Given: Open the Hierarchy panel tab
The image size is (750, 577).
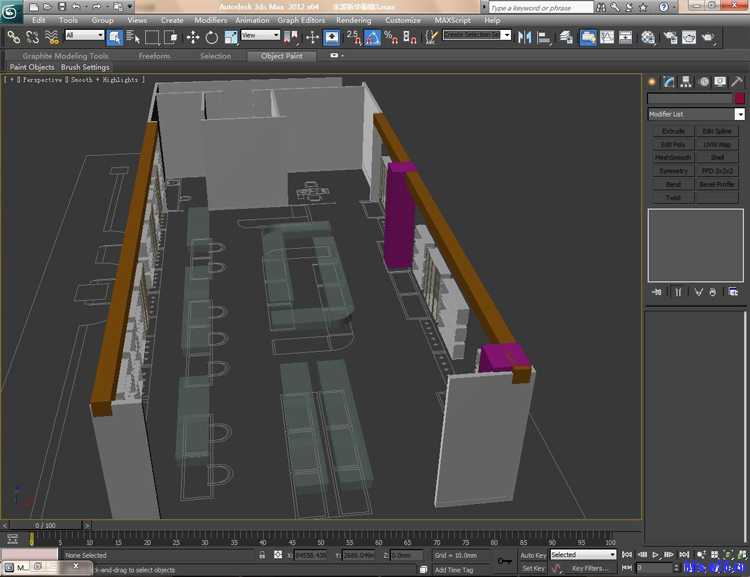Looking at the screenshot, I should 686,82.
